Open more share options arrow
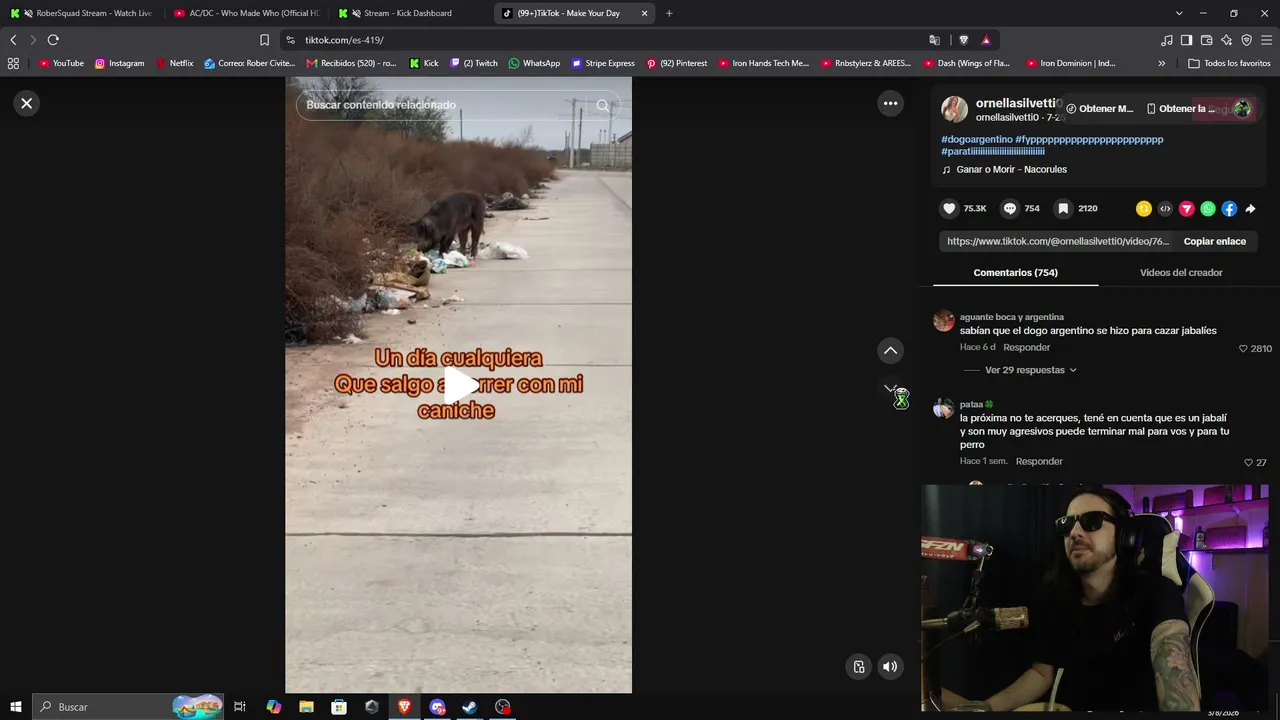1280x720 pixels. pyautogui.click(x=1250, y=209)
